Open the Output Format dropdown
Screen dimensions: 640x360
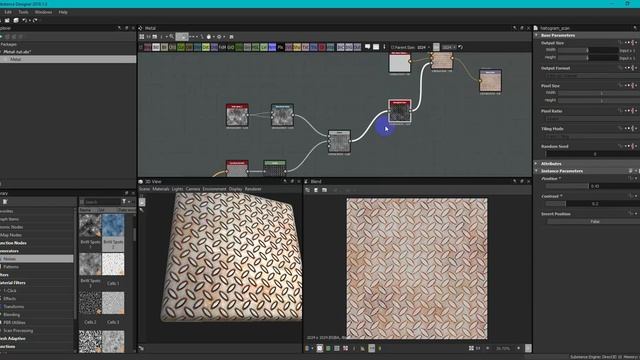592,76
